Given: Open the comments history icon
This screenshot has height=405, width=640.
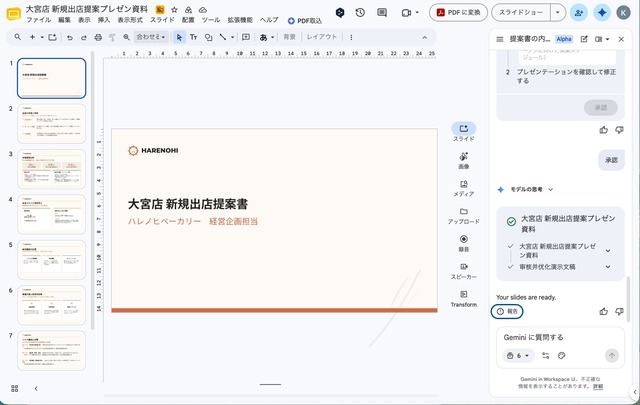Looking at the screenshot, I should pyautogui.click(x=382, y=13).
